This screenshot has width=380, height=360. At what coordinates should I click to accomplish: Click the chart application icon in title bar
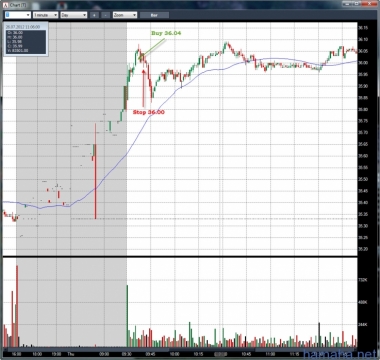pyautogui.click(x=6, y=5)
